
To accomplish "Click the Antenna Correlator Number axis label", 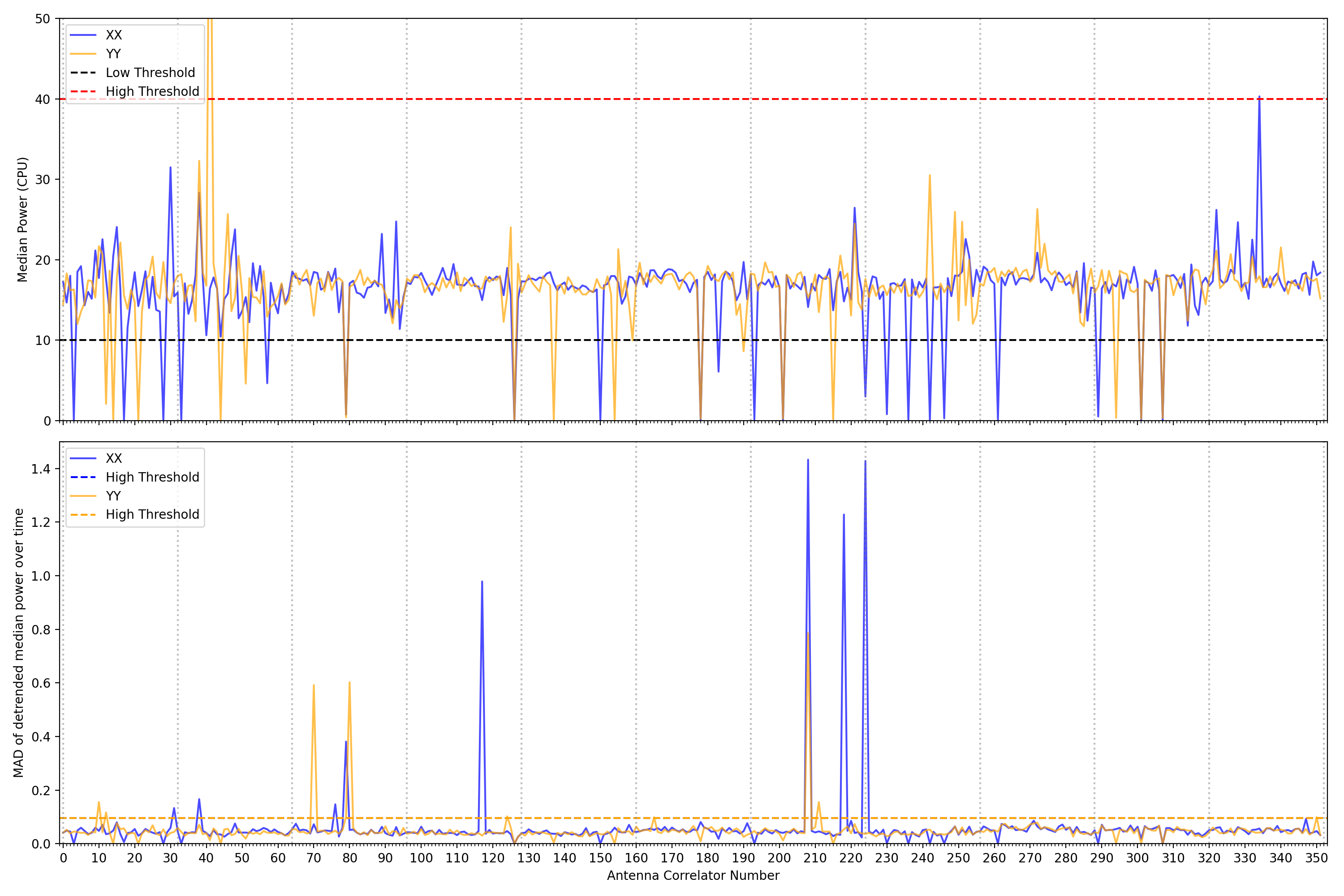I will (693, 875).
